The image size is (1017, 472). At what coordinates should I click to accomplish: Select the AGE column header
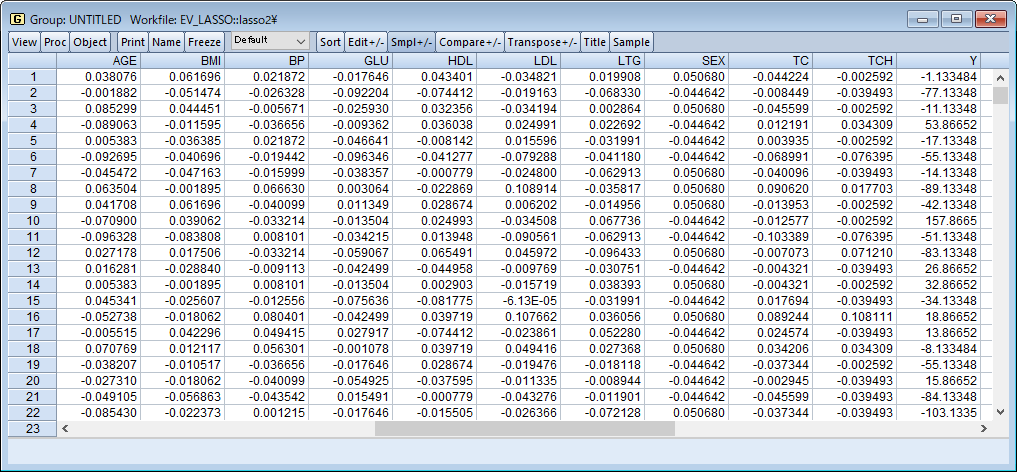pos(99,61)
